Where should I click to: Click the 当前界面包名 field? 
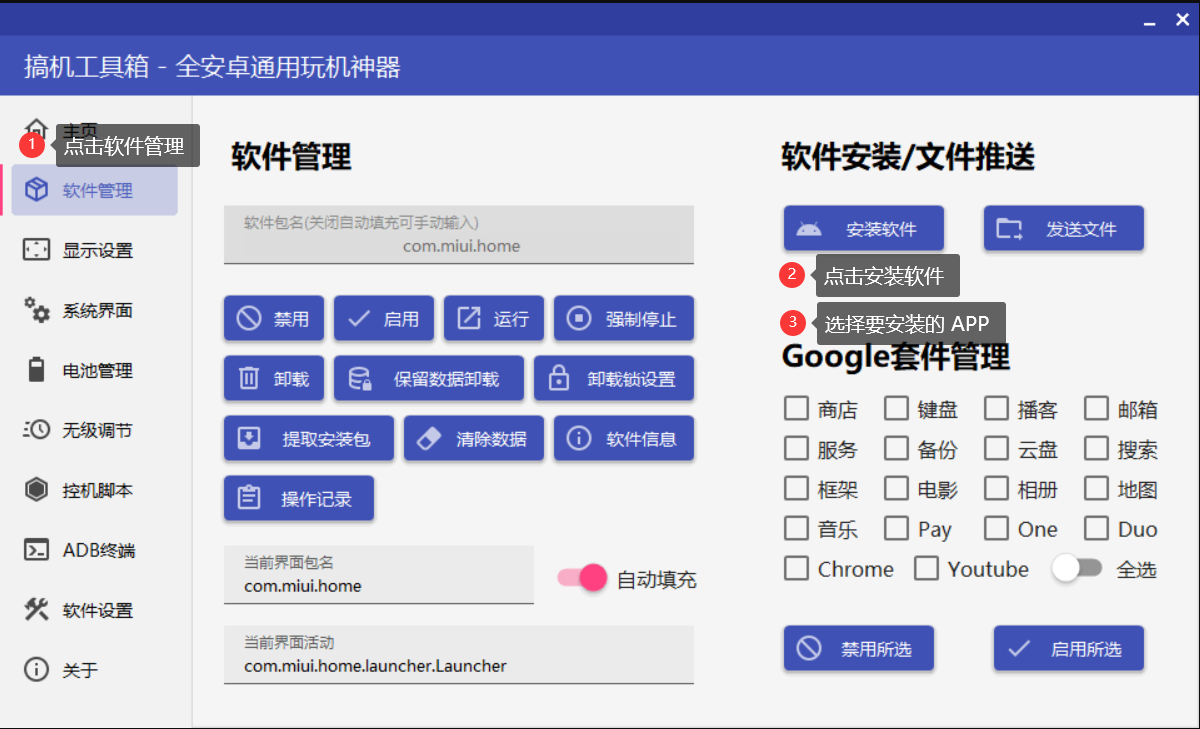tap(379, 575)
